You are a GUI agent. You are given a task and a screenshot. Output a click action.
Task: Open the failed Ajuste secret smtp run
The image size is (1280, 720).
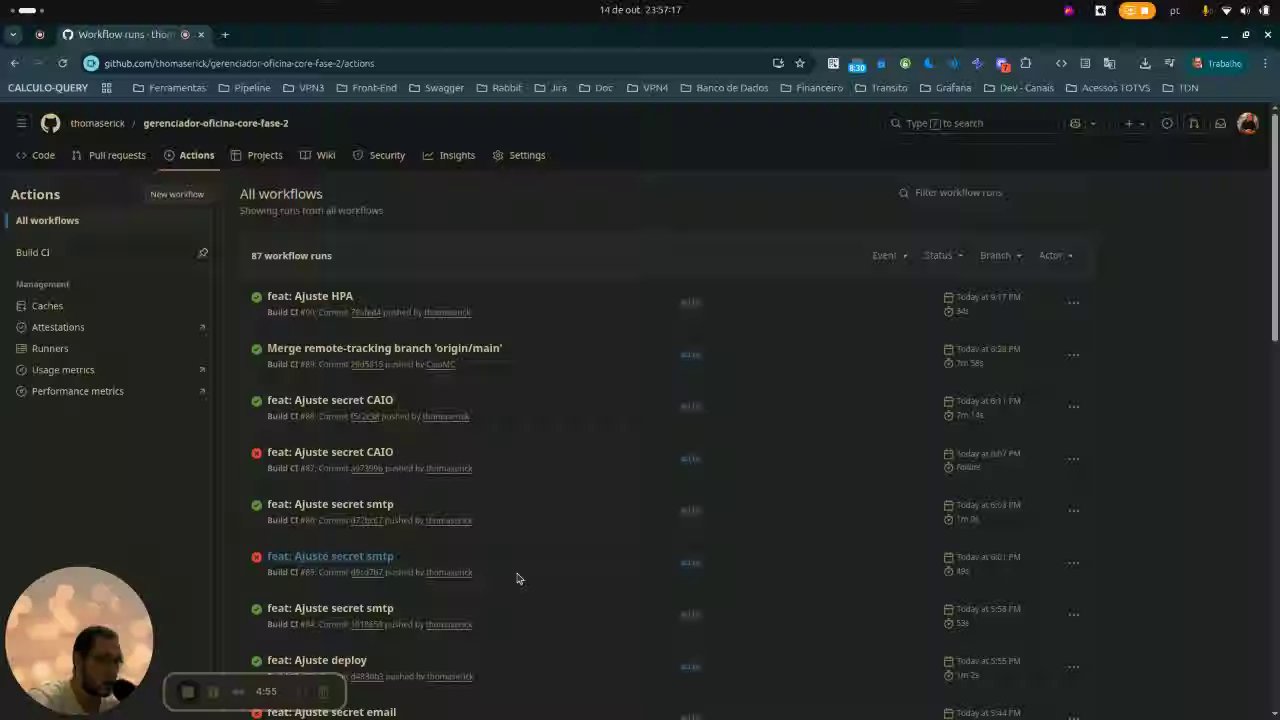(330, 556)
